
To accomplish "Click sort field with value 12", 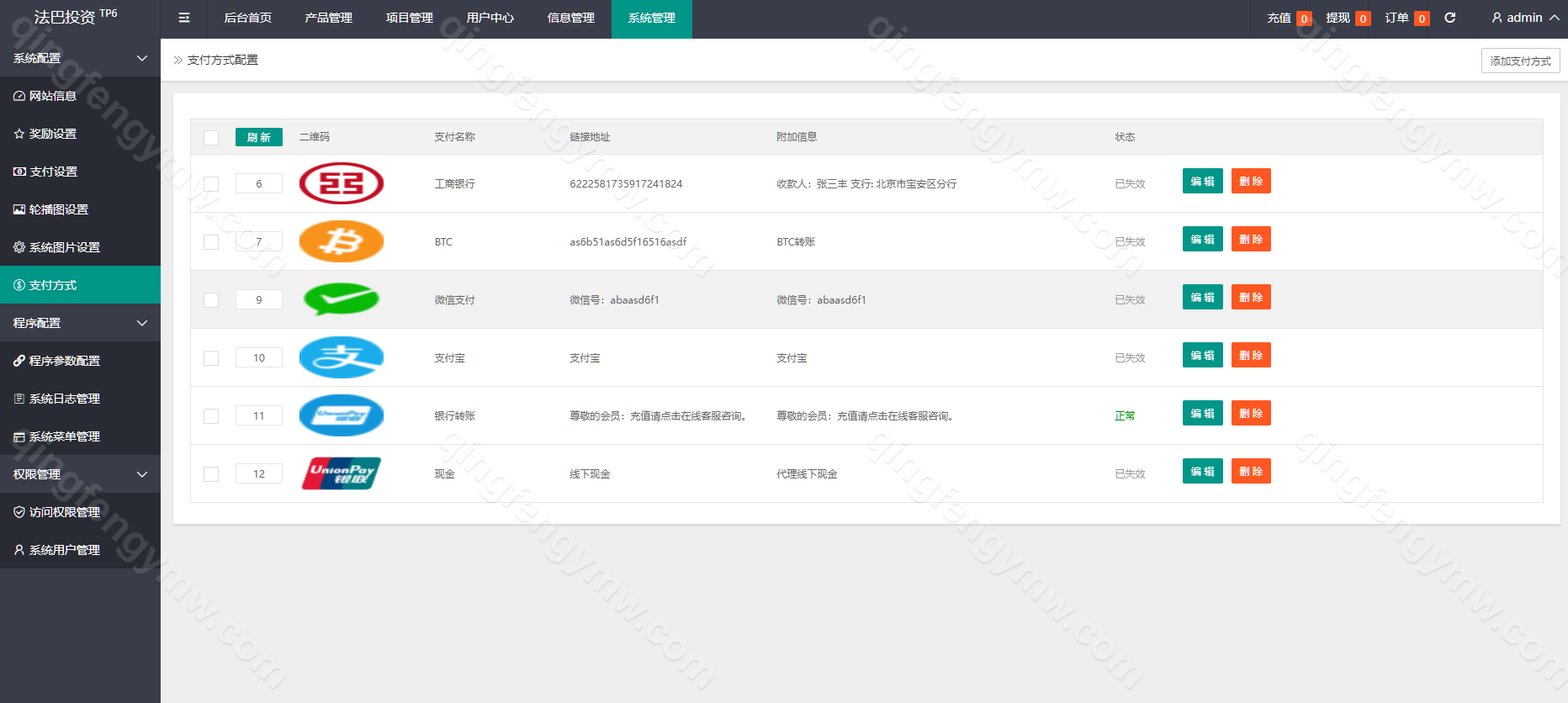I will click(259, 473).
